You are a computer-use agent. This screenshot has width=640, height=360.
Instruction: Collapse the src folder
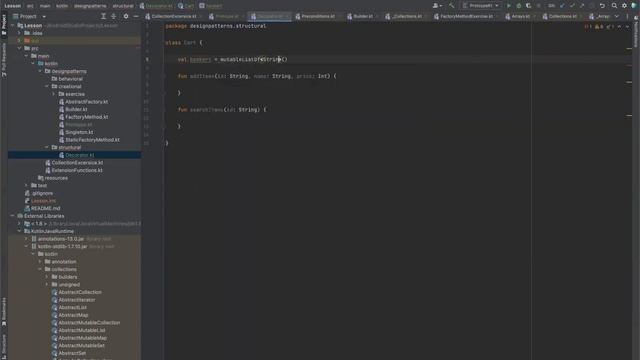(19, 48)
